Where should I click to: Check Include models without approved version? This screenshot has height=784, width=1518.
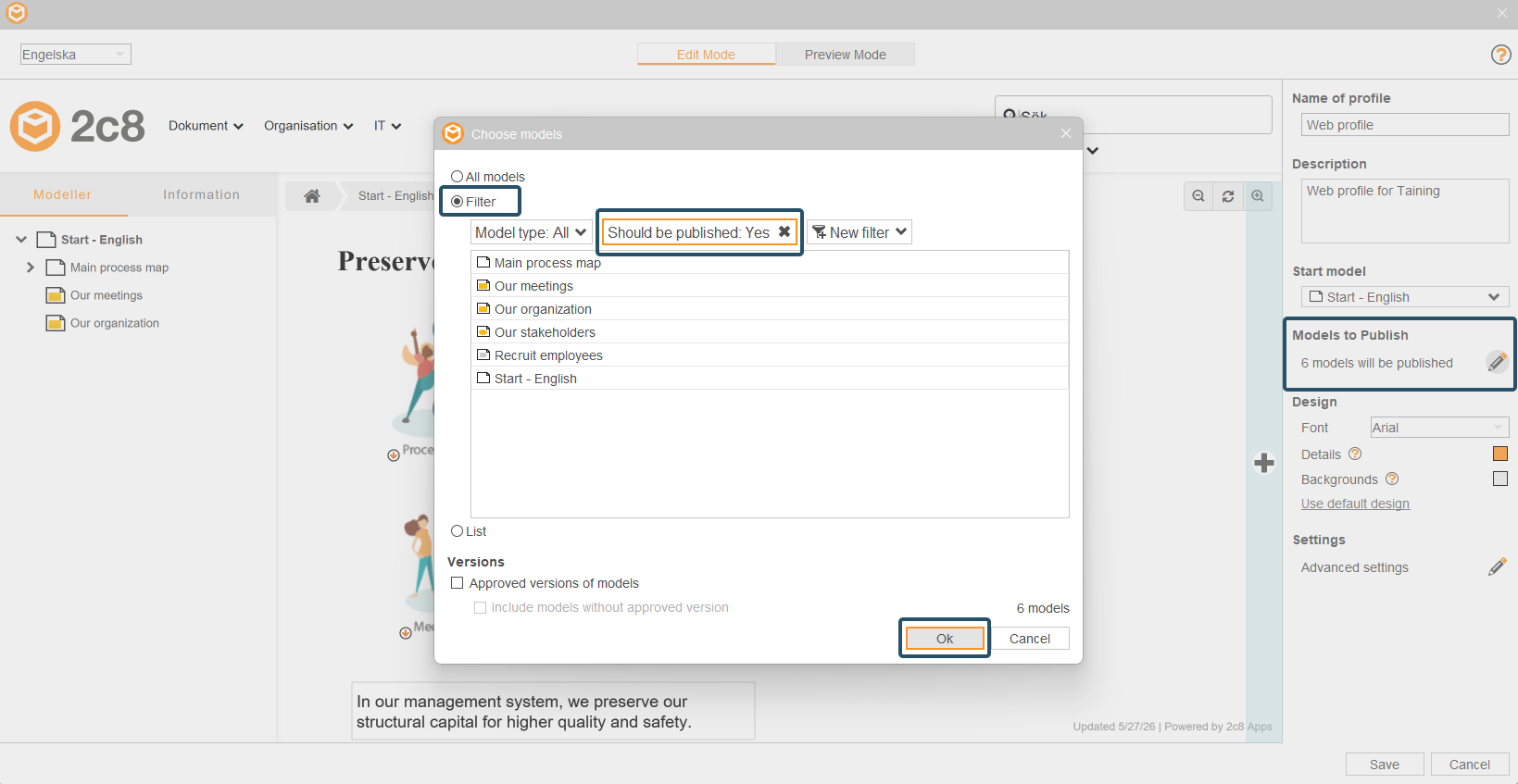[480, 607]
